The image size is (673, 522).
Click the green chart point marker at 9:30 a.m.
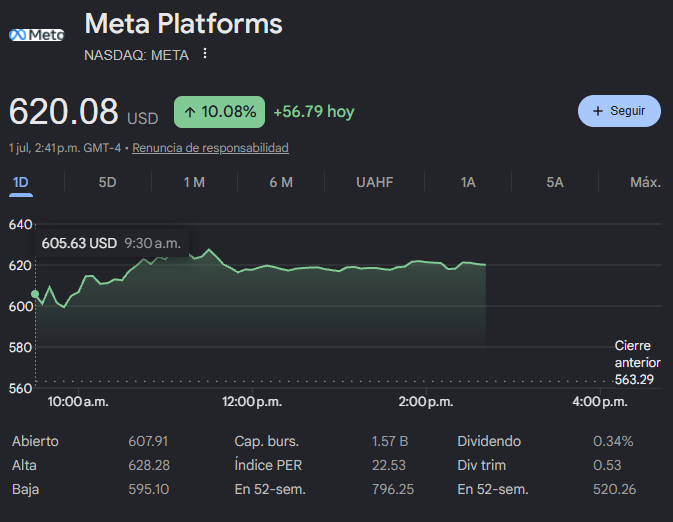[x=35, y=294]
